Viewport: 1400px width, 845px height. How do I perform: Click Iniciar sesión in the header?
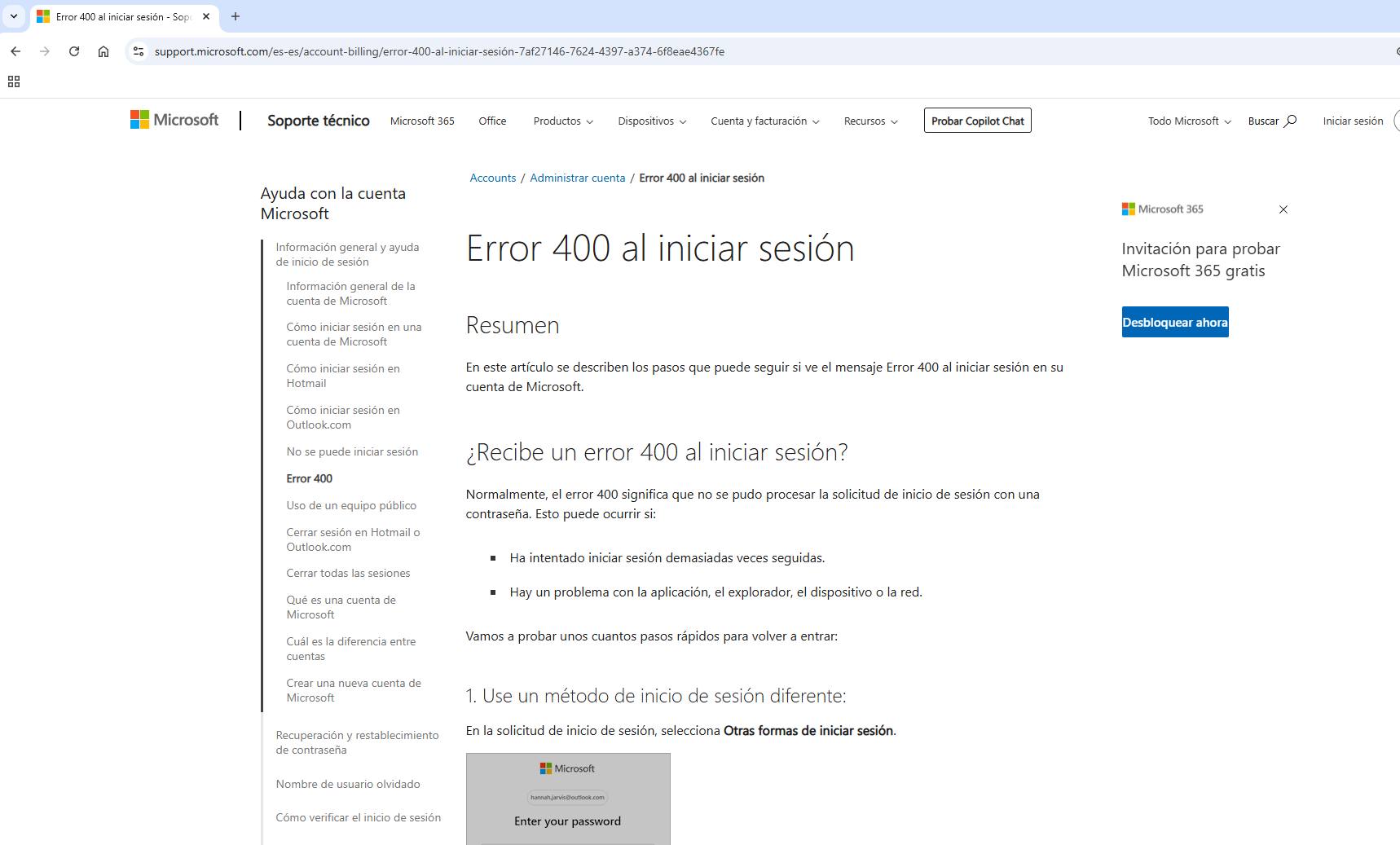1353,121
